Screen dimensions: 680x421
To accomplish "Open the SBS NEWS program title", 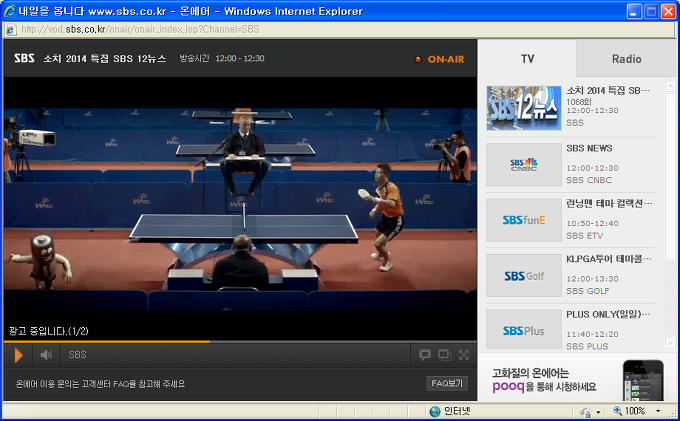I will click(589, 148).
